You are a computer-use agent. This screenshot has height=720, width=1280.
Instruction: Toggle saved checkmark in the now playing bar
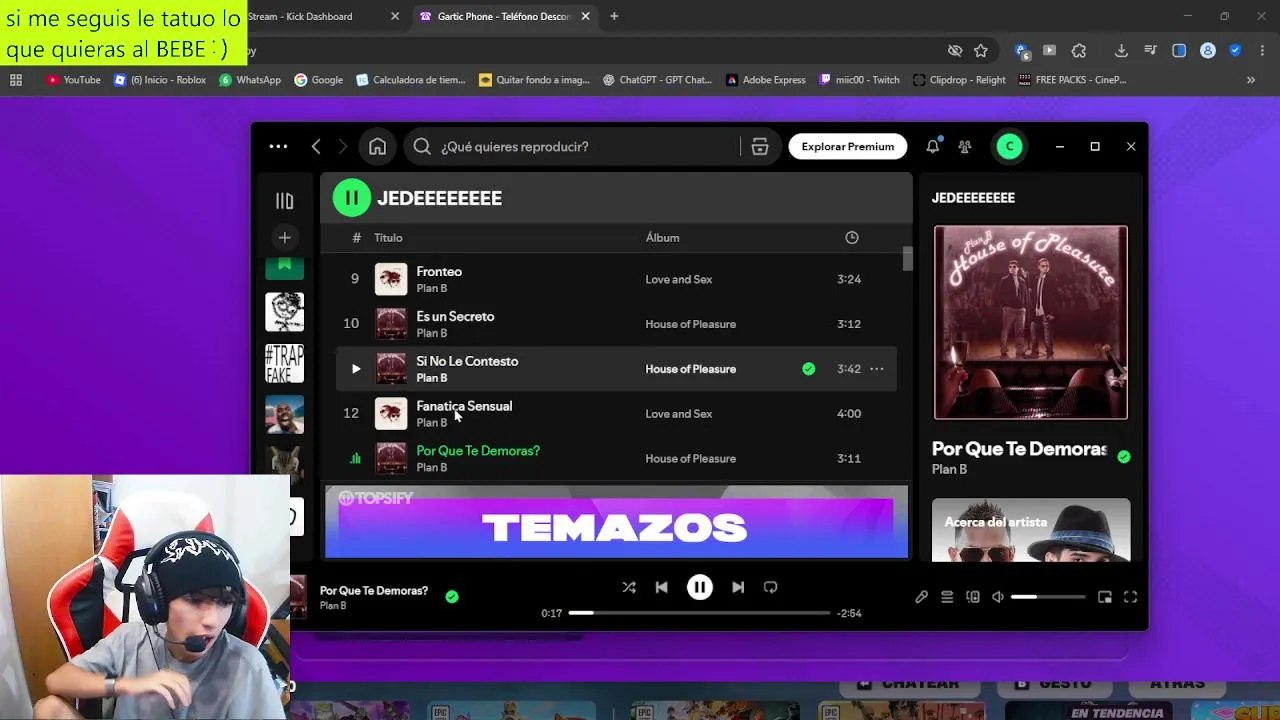click(x=452, y=596)
